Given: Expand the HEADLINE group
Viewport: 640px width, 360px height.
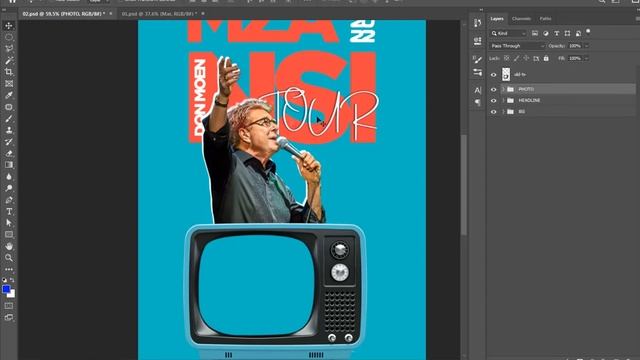Looking at the screenshot, I should (x=503, y=100).
